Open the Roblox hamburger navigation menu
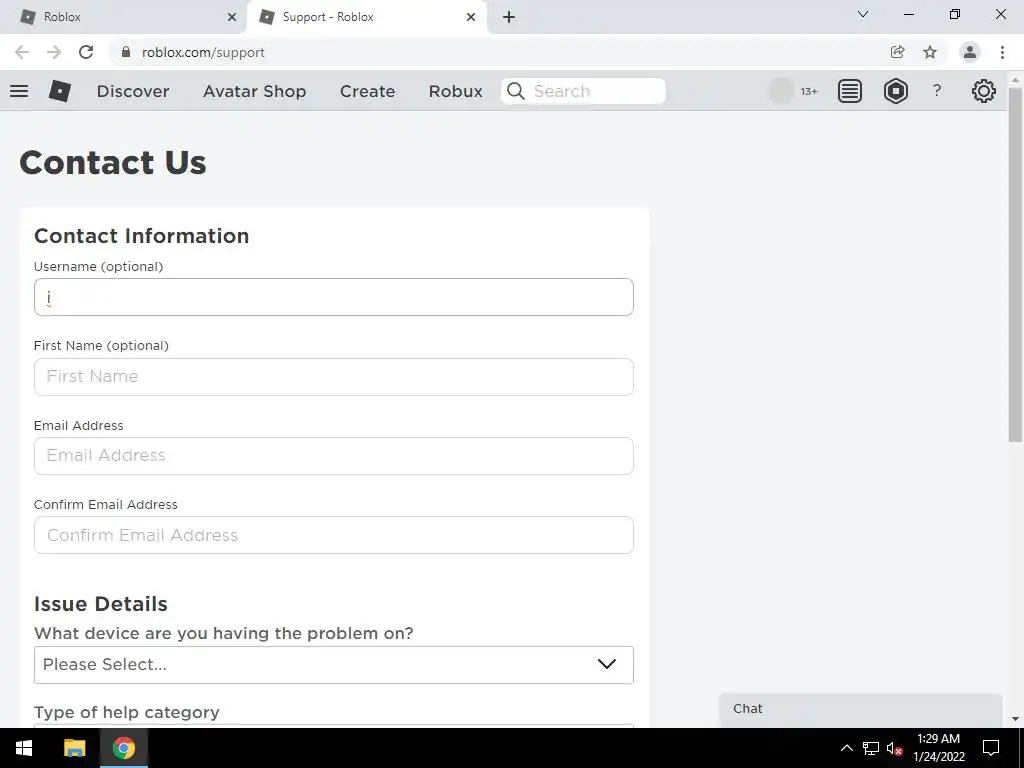The image size is (1024, 768). click(19, 91)
